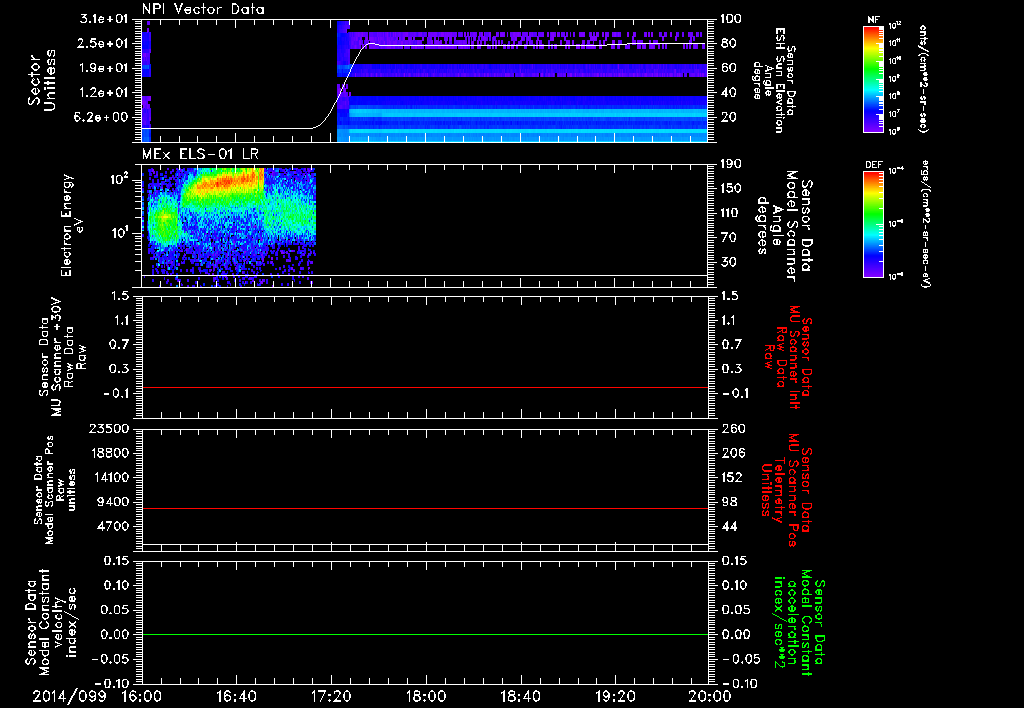Select the 19:20 time axis label

(614, 695)
